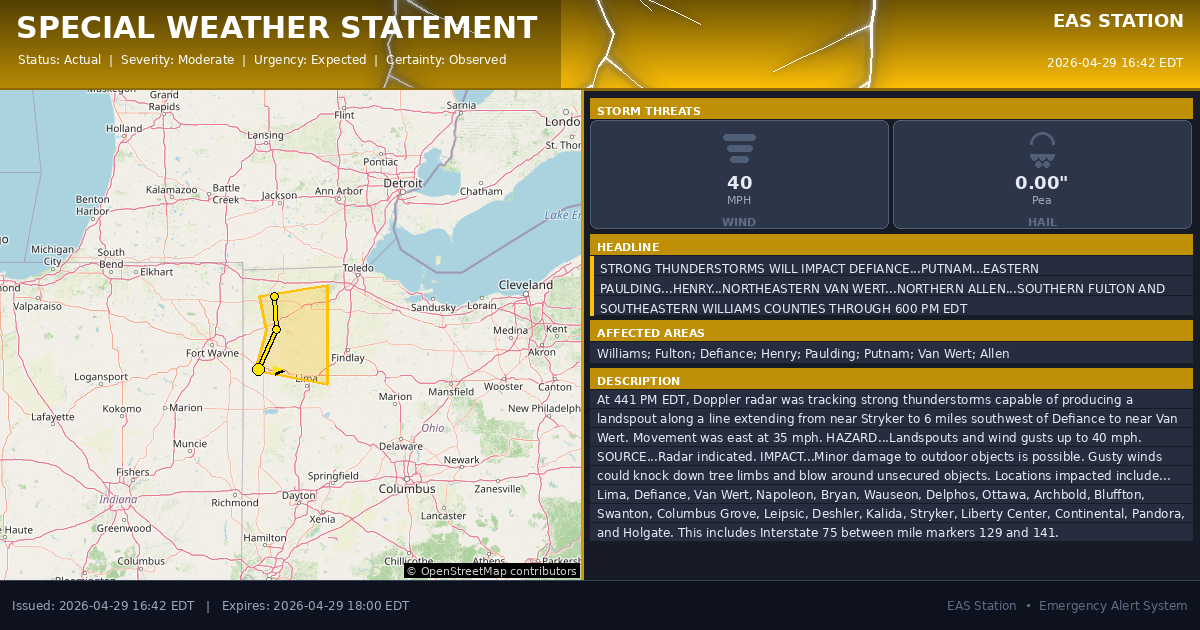Click the EAS STATION title in header
The height and width of the screenshot is (630, 1200).
[1118, 21]
